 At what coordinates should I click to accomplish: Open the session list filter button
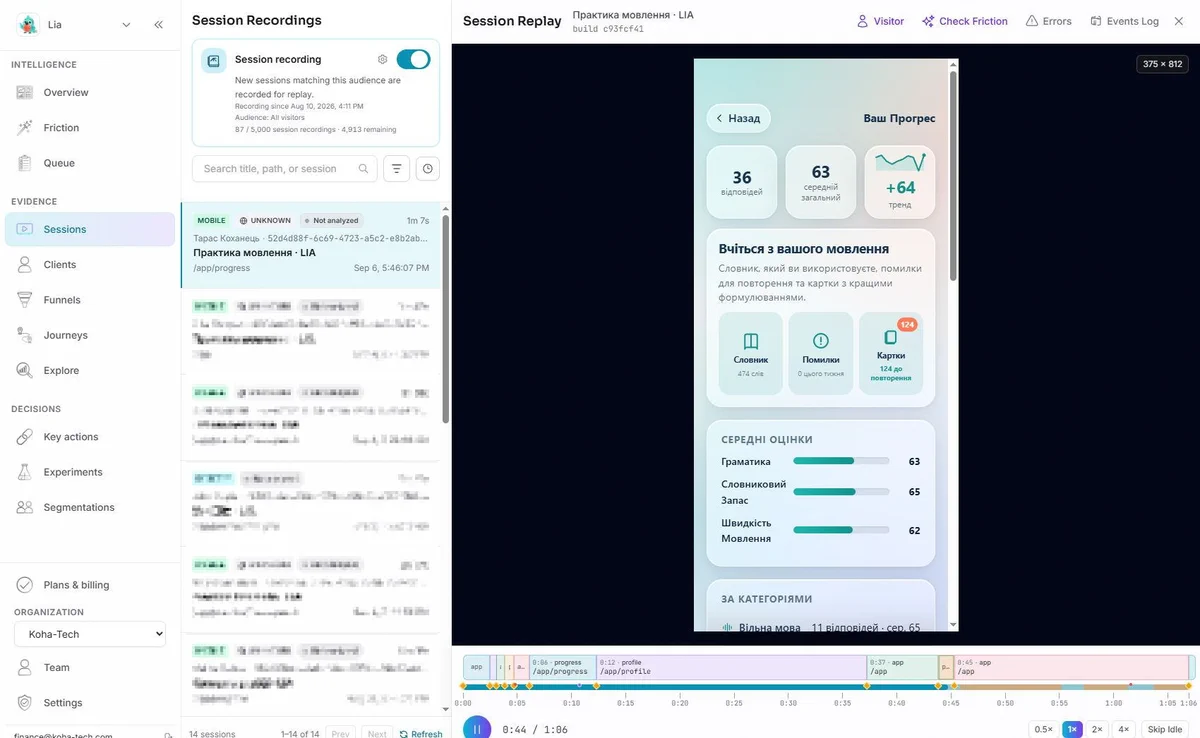pyautogui.click(x=396, y=169)
